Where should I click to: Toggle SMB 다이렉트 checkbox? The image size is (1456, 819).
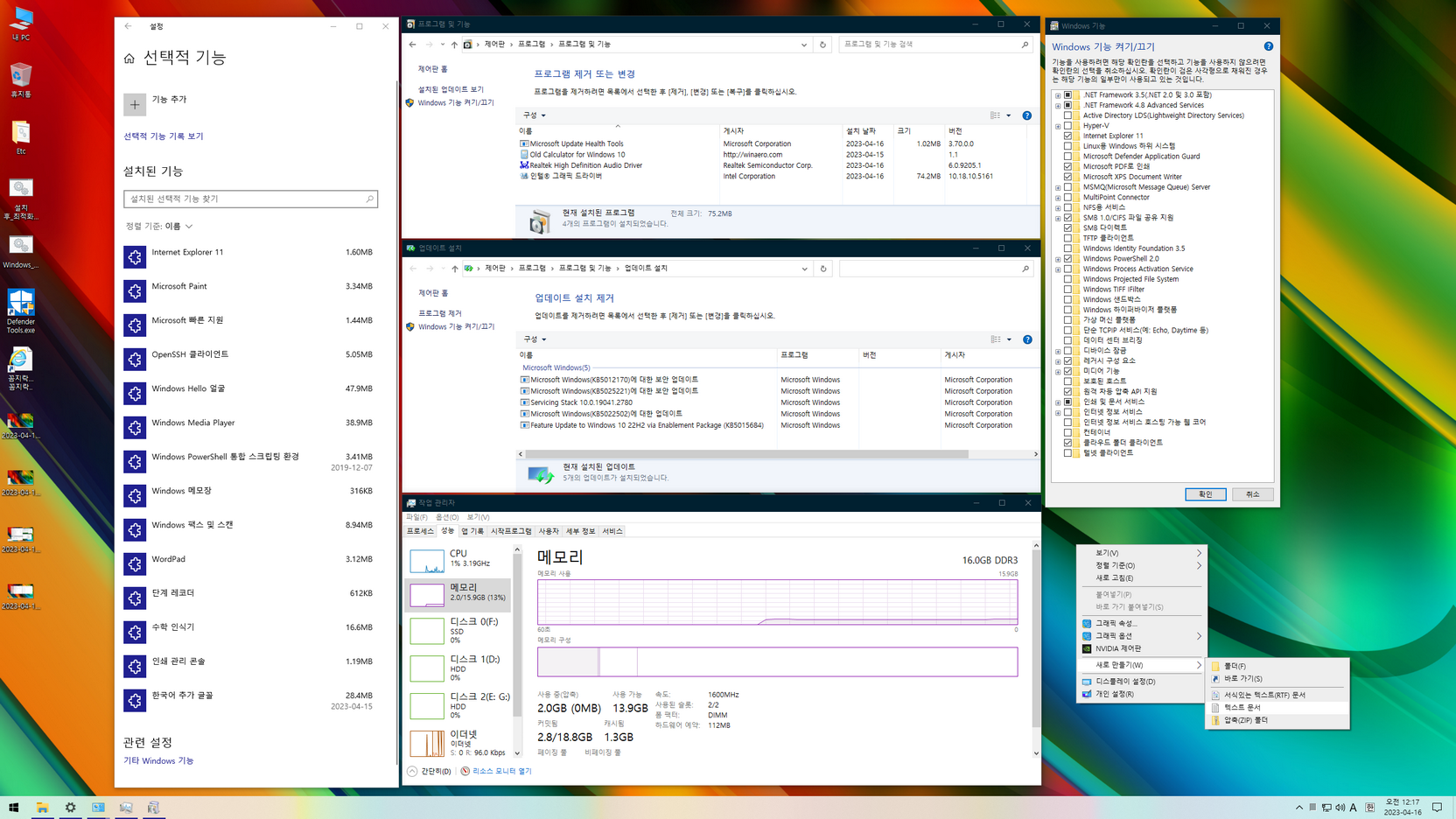coord(1067,228)
